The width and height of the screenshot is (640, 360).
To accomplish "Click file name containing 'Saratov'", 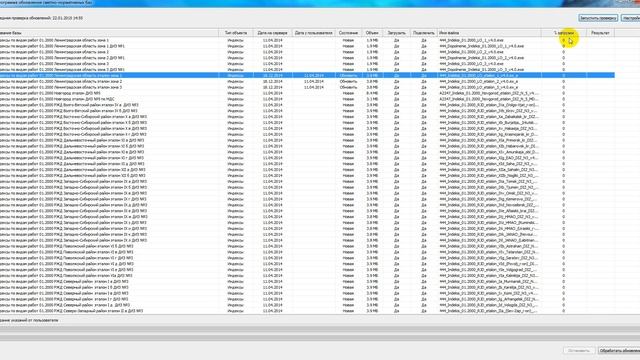I will pyautogui.click(x=489, y=258).
